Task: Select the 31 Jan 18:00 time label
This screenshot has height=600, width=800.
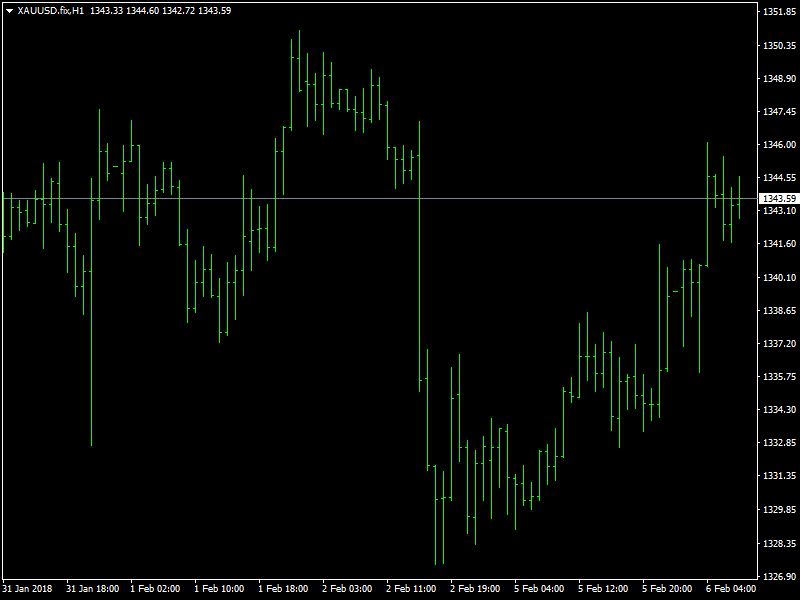Action: pos(92,588)
